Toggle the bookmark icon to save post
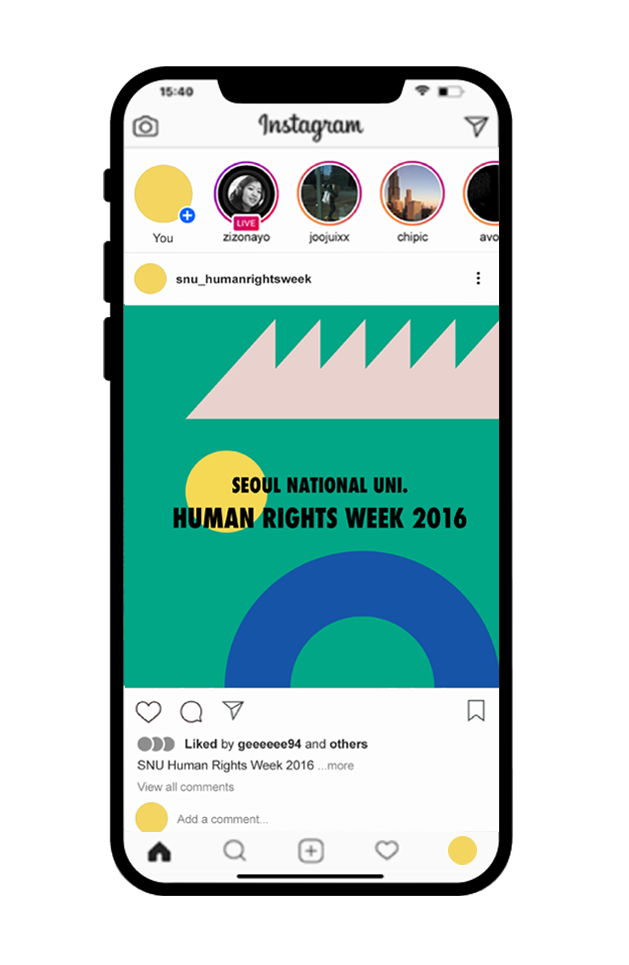 pyautogui.click(x=476, y=710)
